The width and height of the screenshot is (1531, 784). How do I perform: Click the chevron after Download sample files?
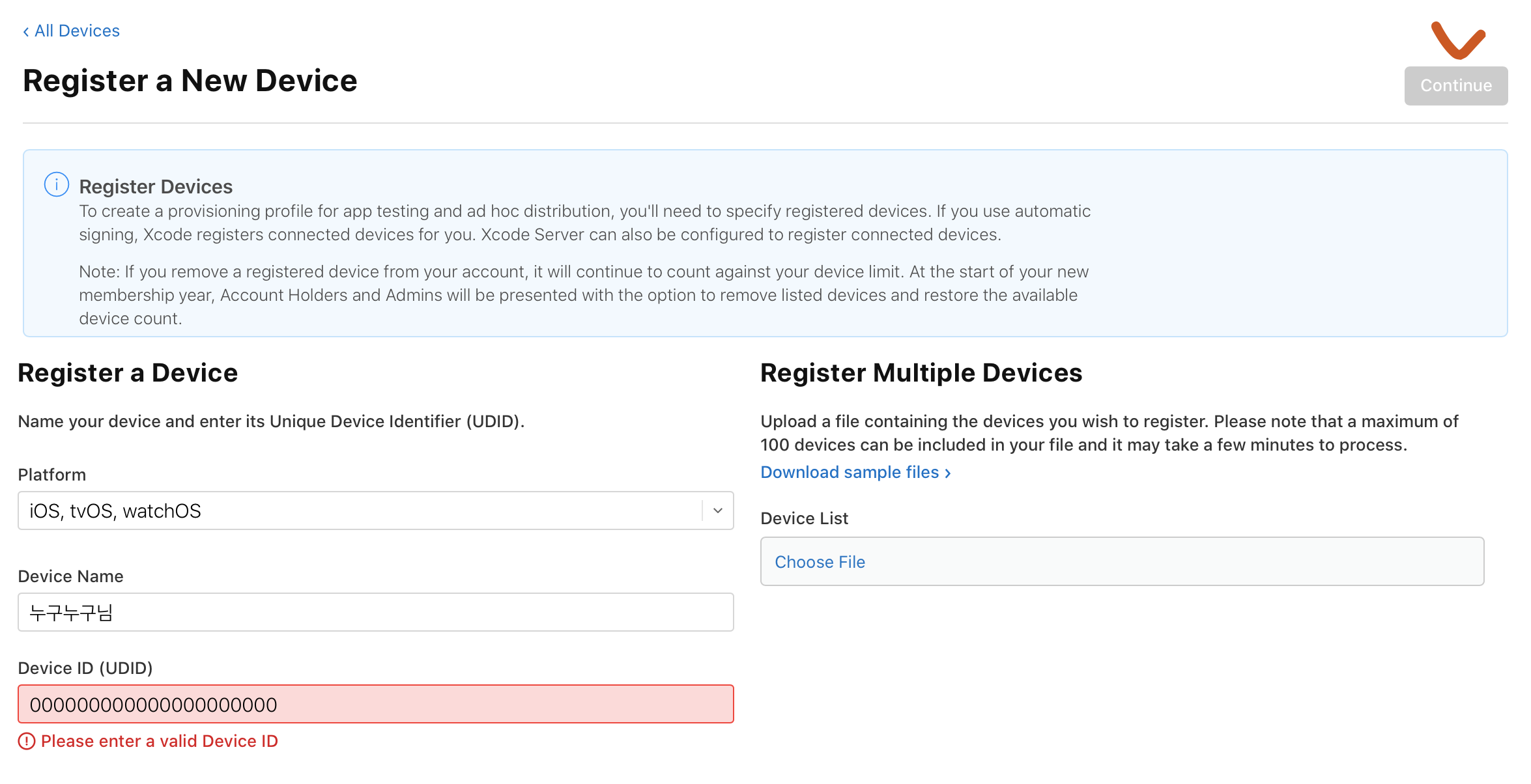click(948, 473)
